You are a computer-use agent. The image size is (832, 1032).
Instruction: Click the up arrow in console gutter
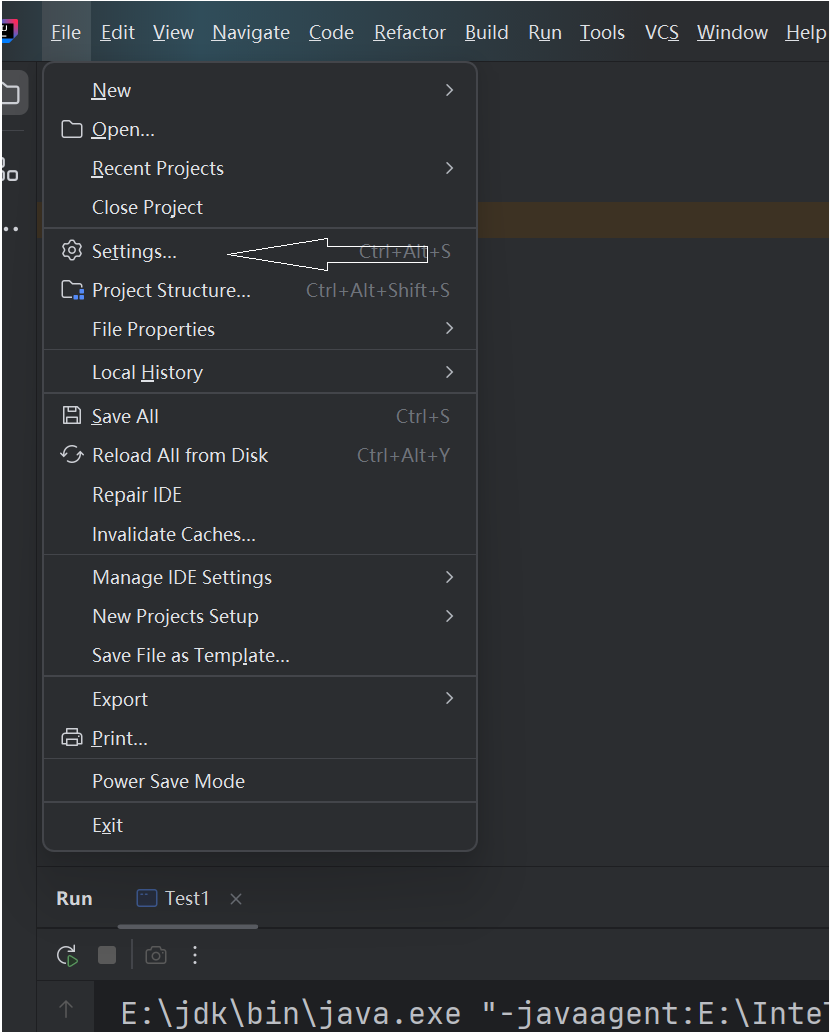click(66, 1008)
